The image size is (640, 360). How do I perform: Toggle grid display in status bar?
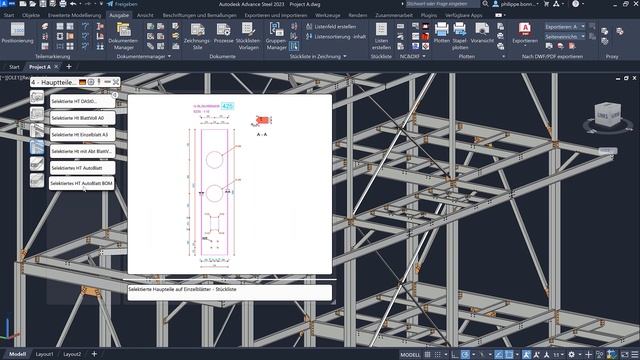427,355
